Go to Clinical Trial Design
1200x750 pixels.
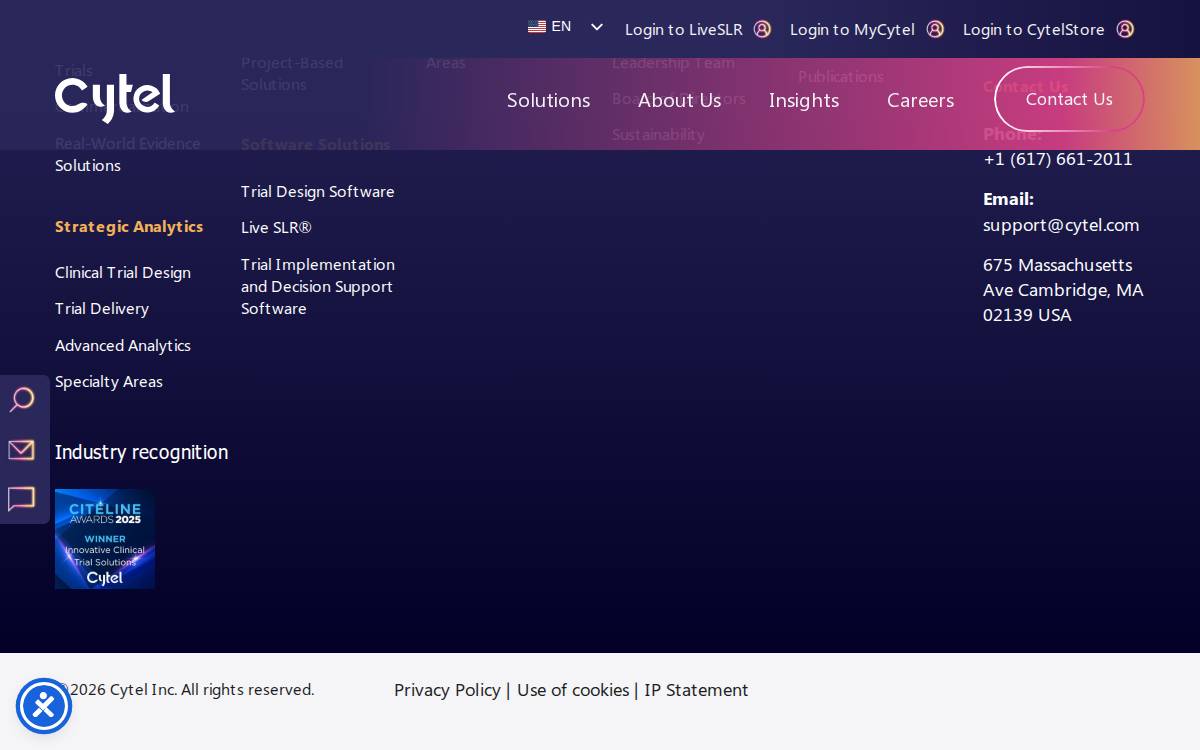pyautogui.click(x=123, y=272)
